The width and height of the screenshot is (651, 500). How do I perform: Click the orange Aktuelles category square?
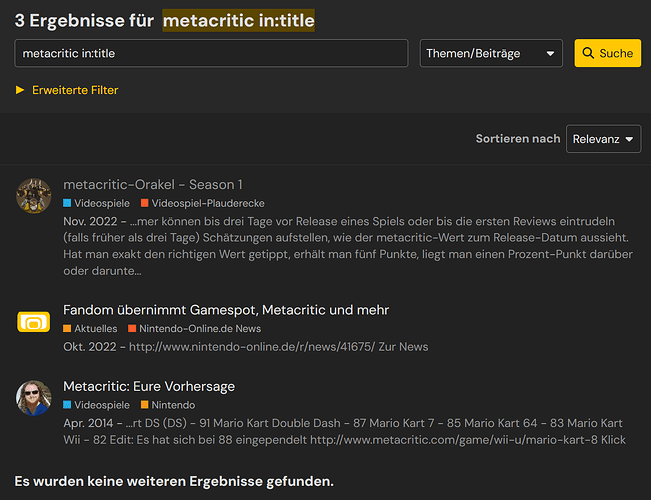(67, 328)
